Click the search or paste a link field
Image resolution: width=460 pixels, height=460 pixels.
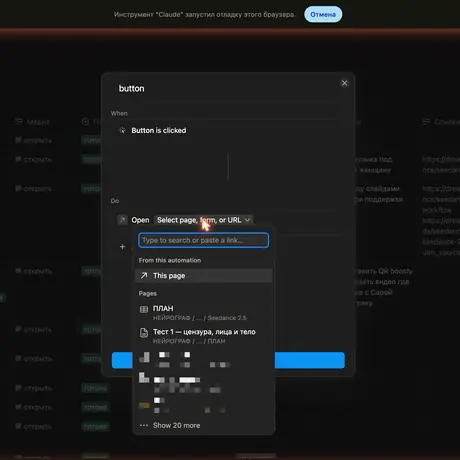point(203,240)
